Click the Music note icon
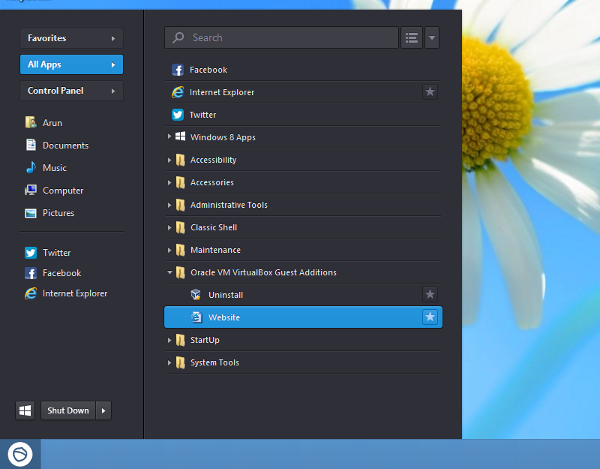The width and height of the screenshot is (600, 469). pos(31,167)
